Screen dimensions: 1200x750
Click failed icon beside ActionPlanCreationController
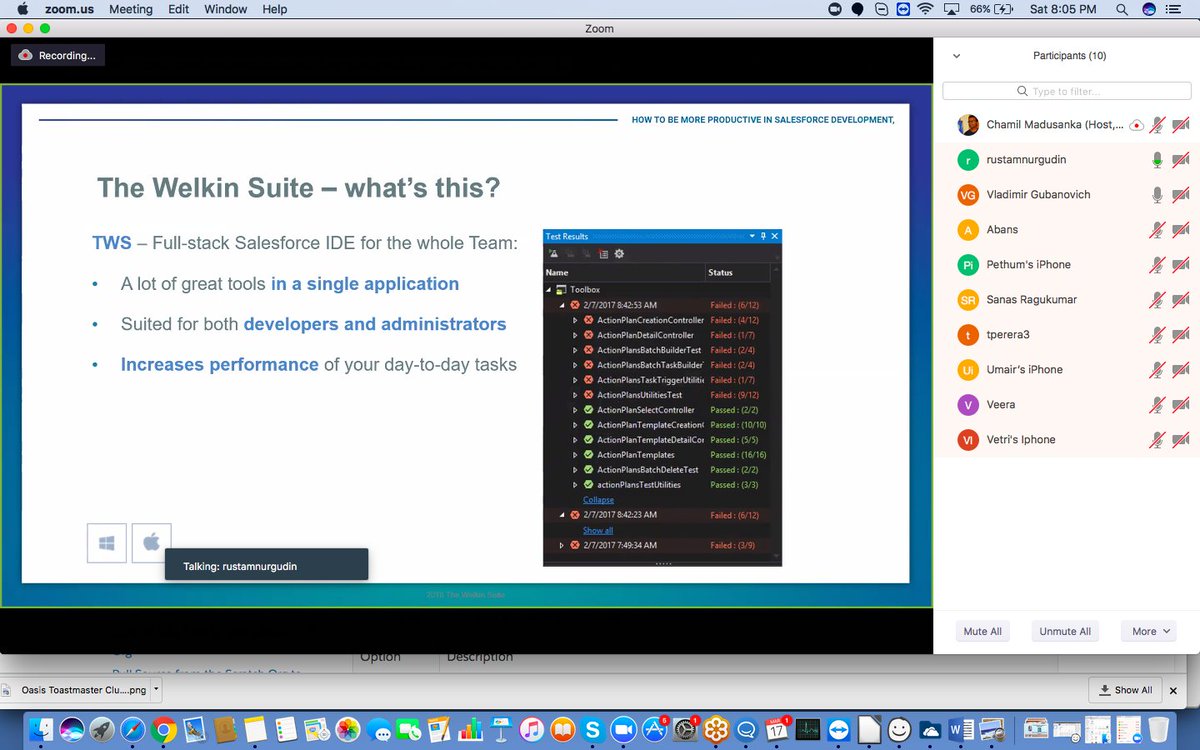pos(589,320)
